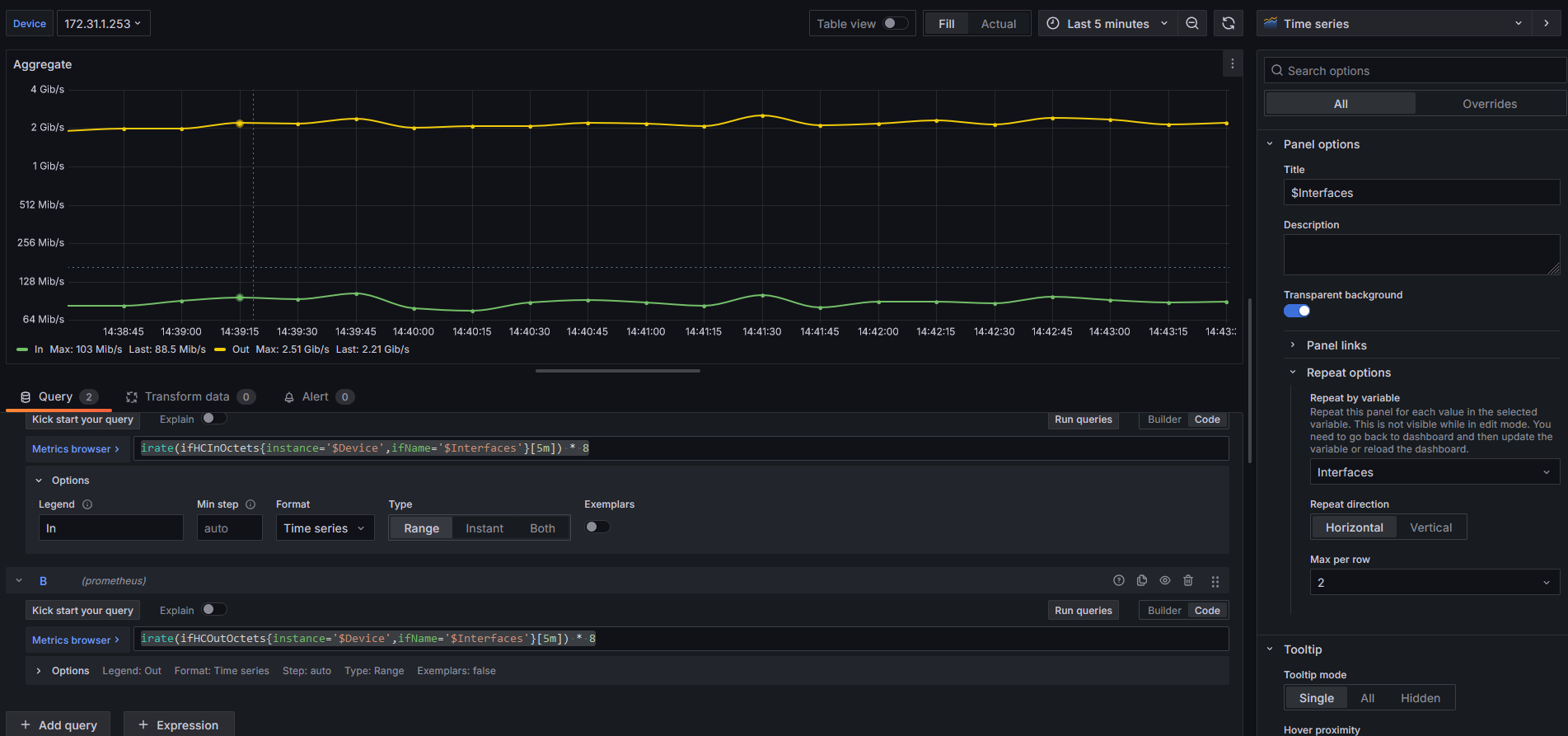Click the query B drag handle icon
1568x736 pixels.
click(1215, 581)
